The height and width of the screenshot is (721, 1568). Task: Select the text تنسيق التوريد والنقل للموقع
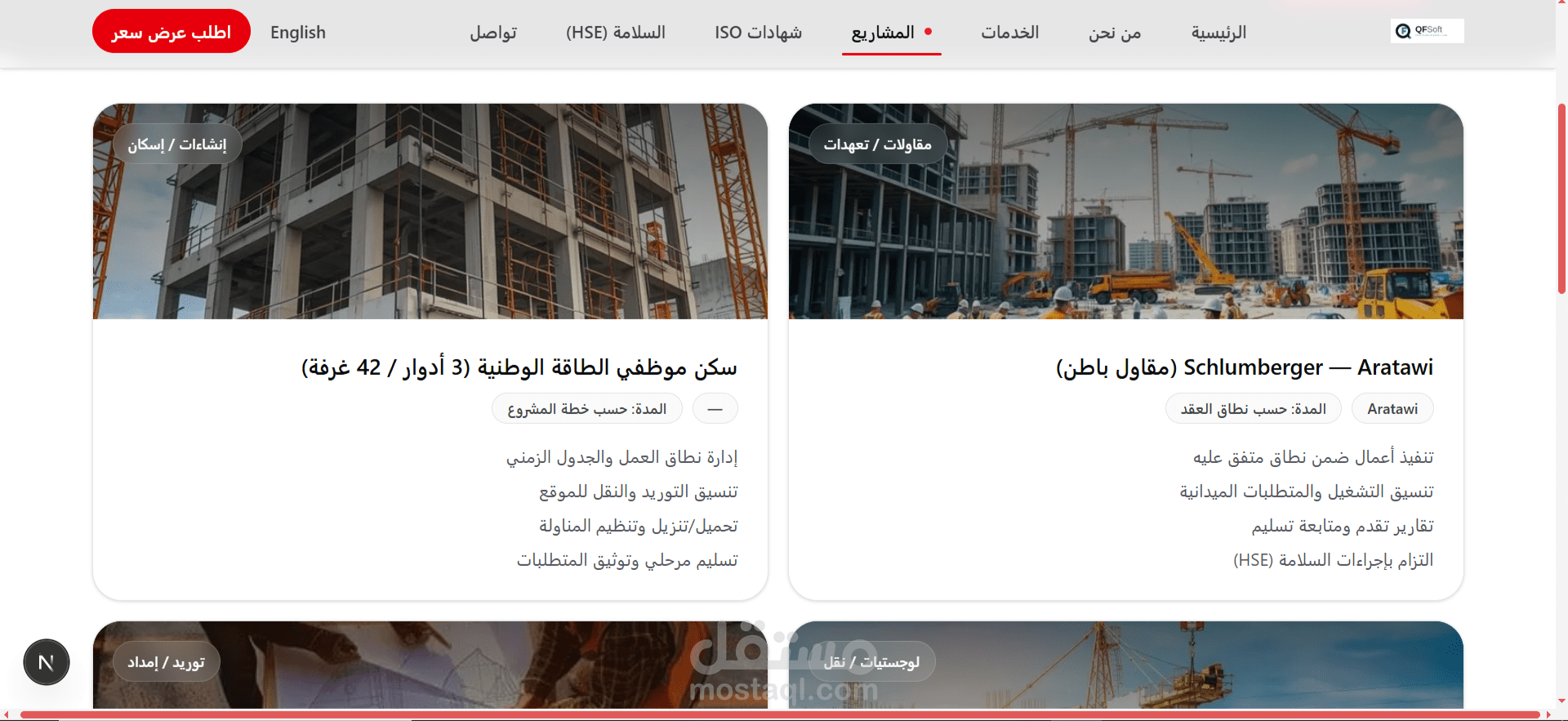click(x=639, y=492)
